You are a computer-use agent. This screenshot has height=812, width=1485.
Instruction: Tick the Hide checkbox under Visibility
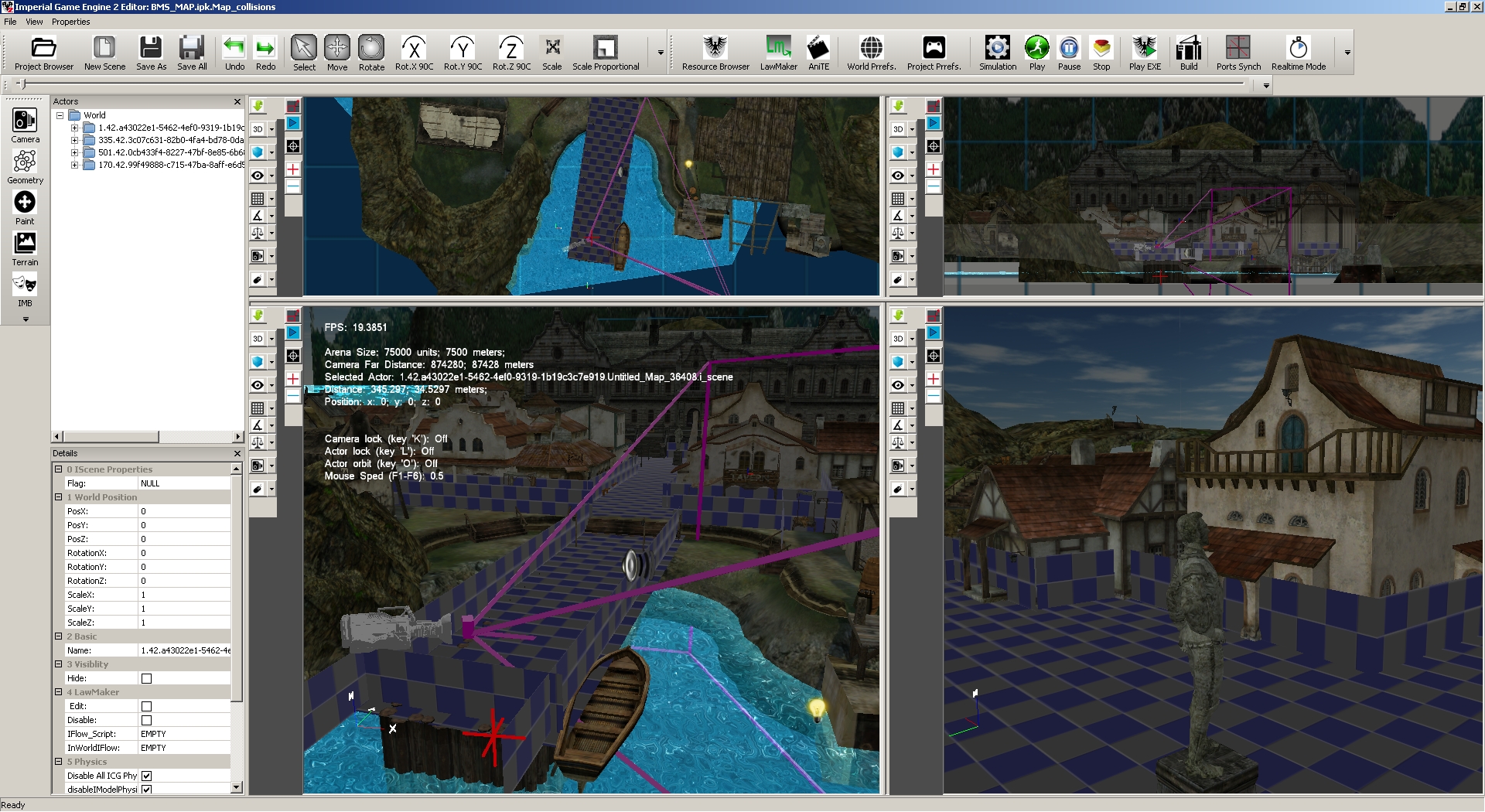pos(146,678)
